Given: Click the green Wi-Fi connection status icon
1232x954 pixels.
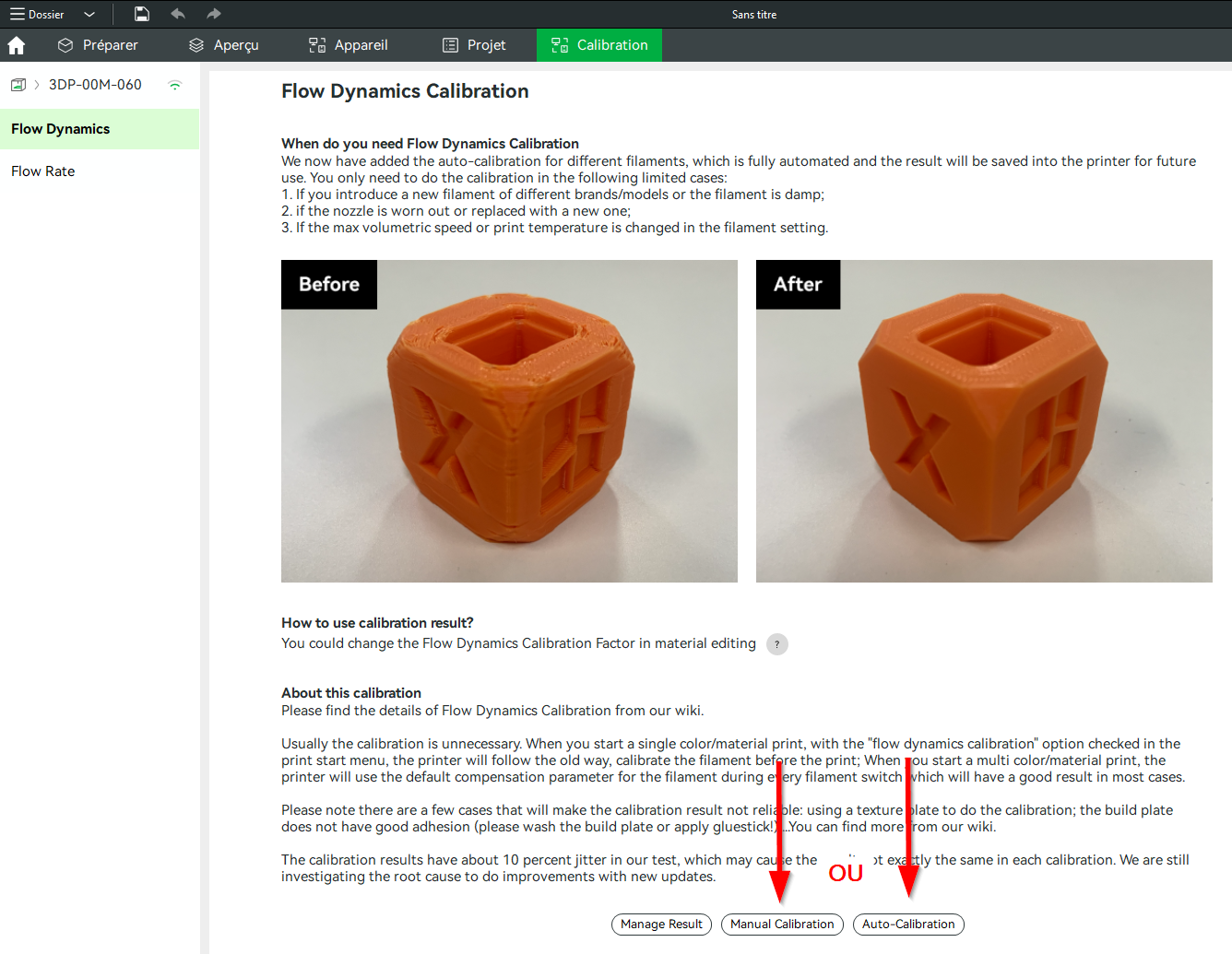Looking at the screenshot, I should 175,85.
